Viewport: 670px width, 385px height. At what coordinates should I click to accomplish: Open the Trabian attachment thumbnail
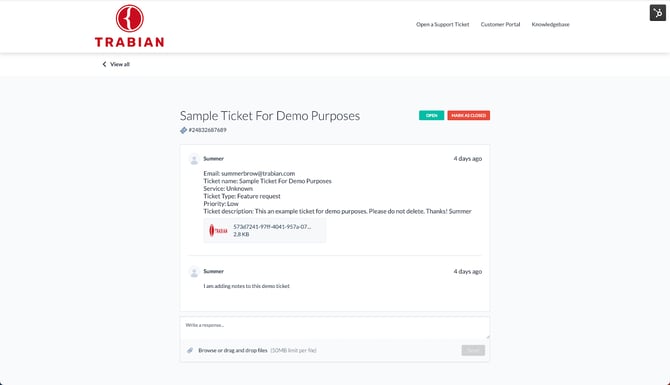tap(218, 231)
